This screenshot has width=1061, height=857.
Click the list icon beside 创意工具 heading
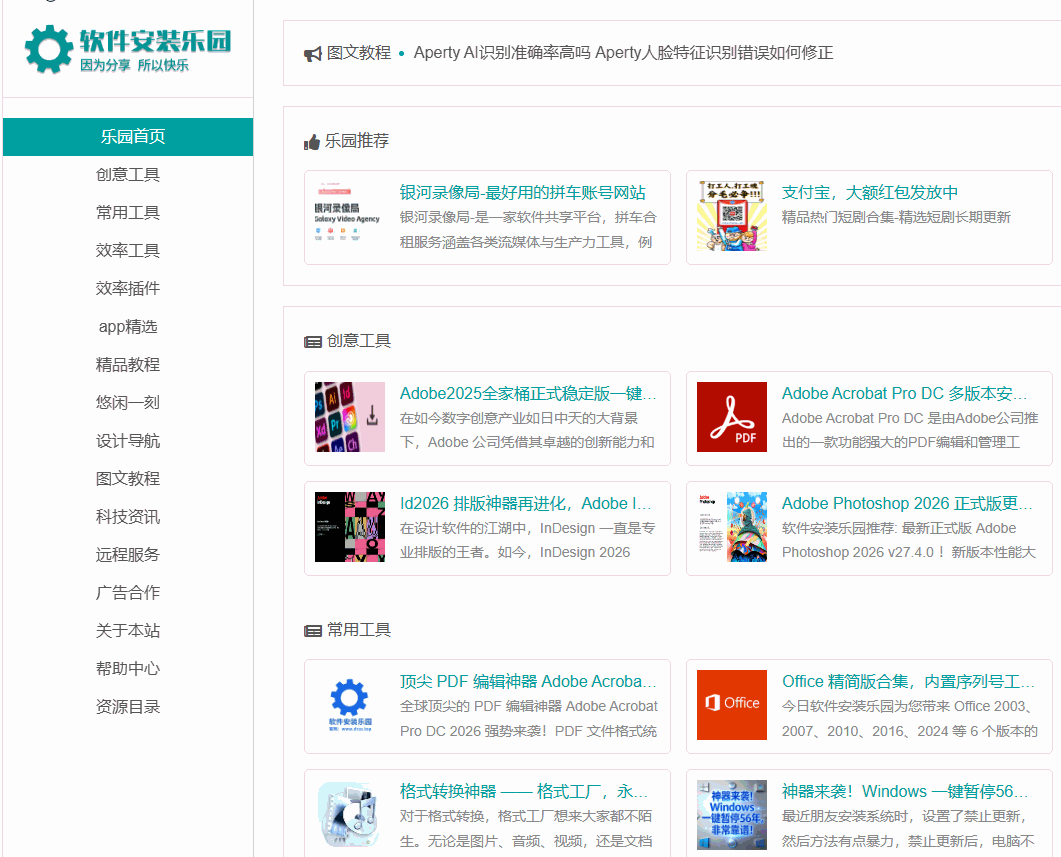[x=313, y=342]
